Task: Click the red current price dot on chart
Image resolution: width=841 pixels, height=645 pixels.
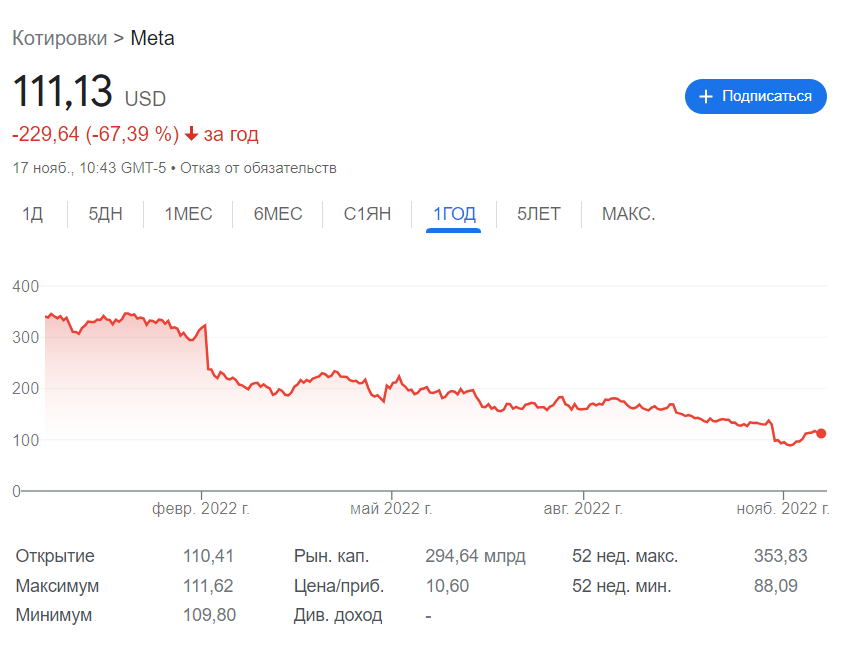Action: pyautogui.click(x=821, y=433)
